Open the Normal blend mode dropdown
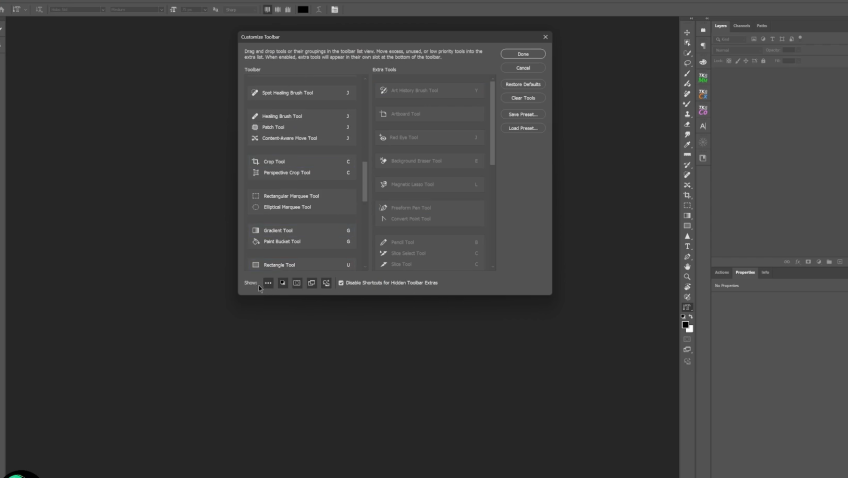This screenshot has width=848, height=478. pyautogui.click(x=738, y=50)
